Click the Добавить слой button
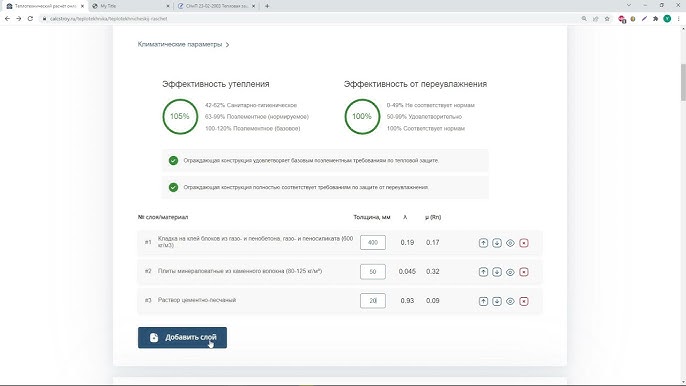Viewport: 686px width, 386px height. 182,337
